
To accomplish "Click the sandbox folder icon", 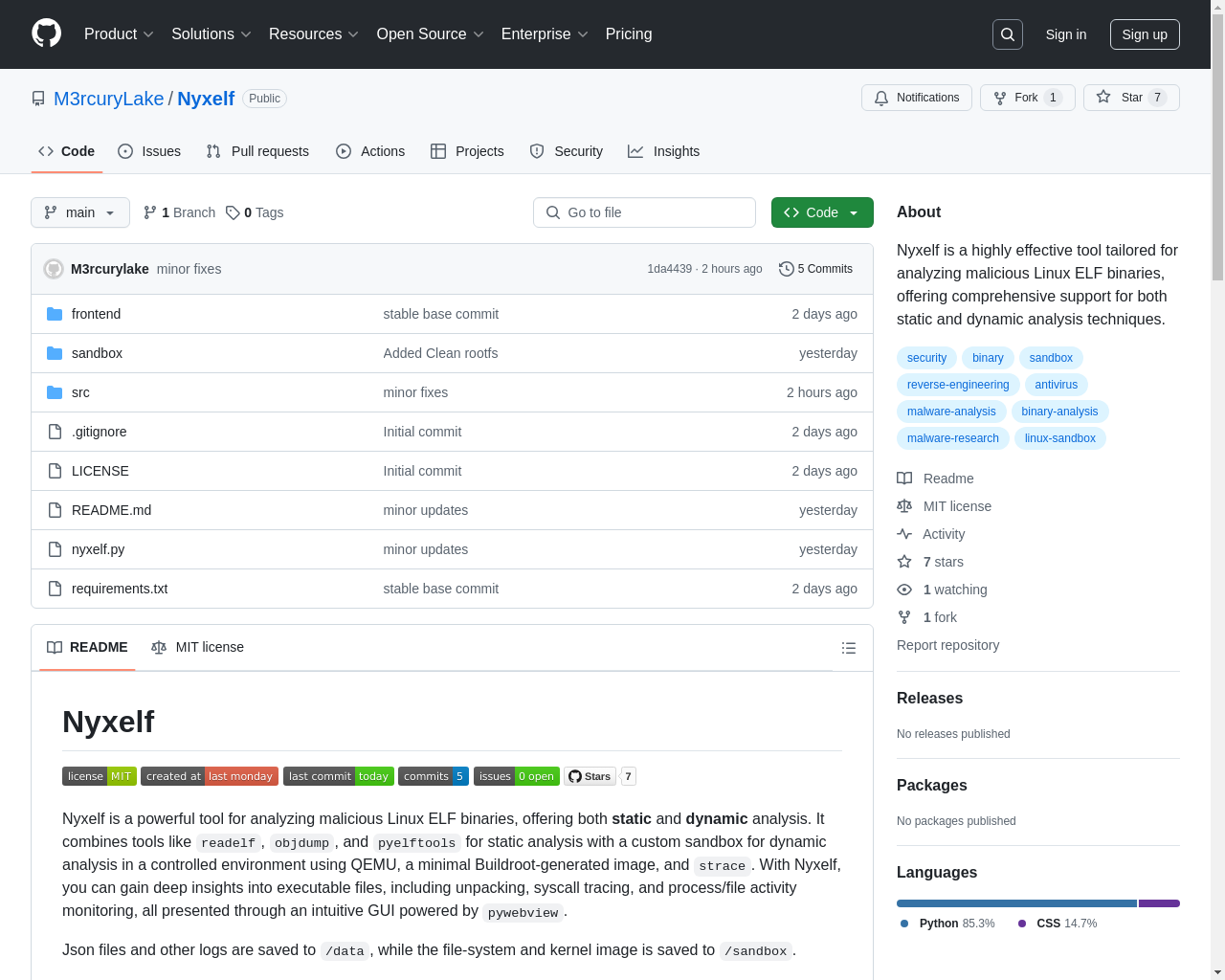I will pos(55,353).
